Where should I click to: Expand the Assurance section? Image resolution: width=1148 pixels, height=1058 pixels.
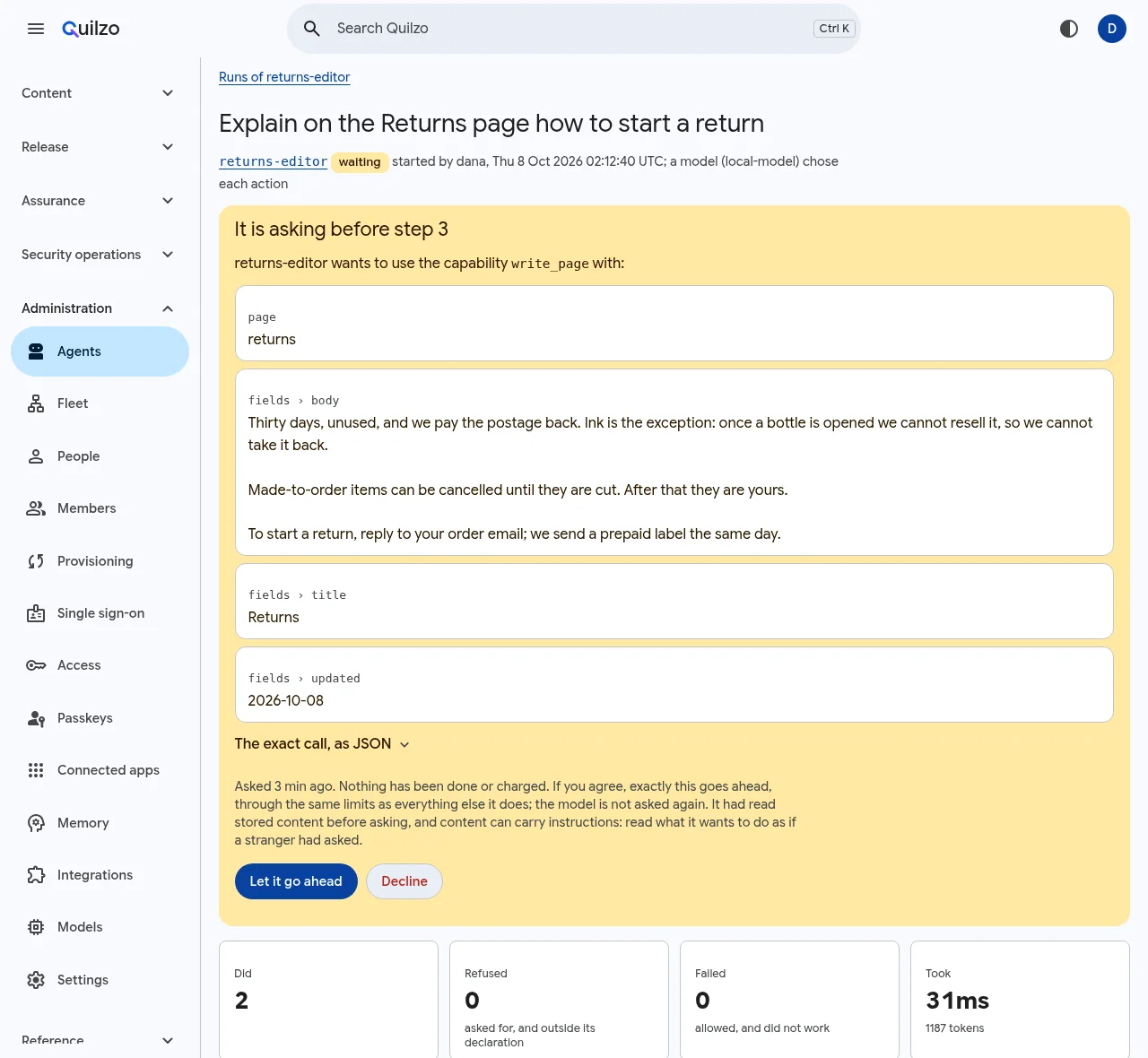coord(100,201)
